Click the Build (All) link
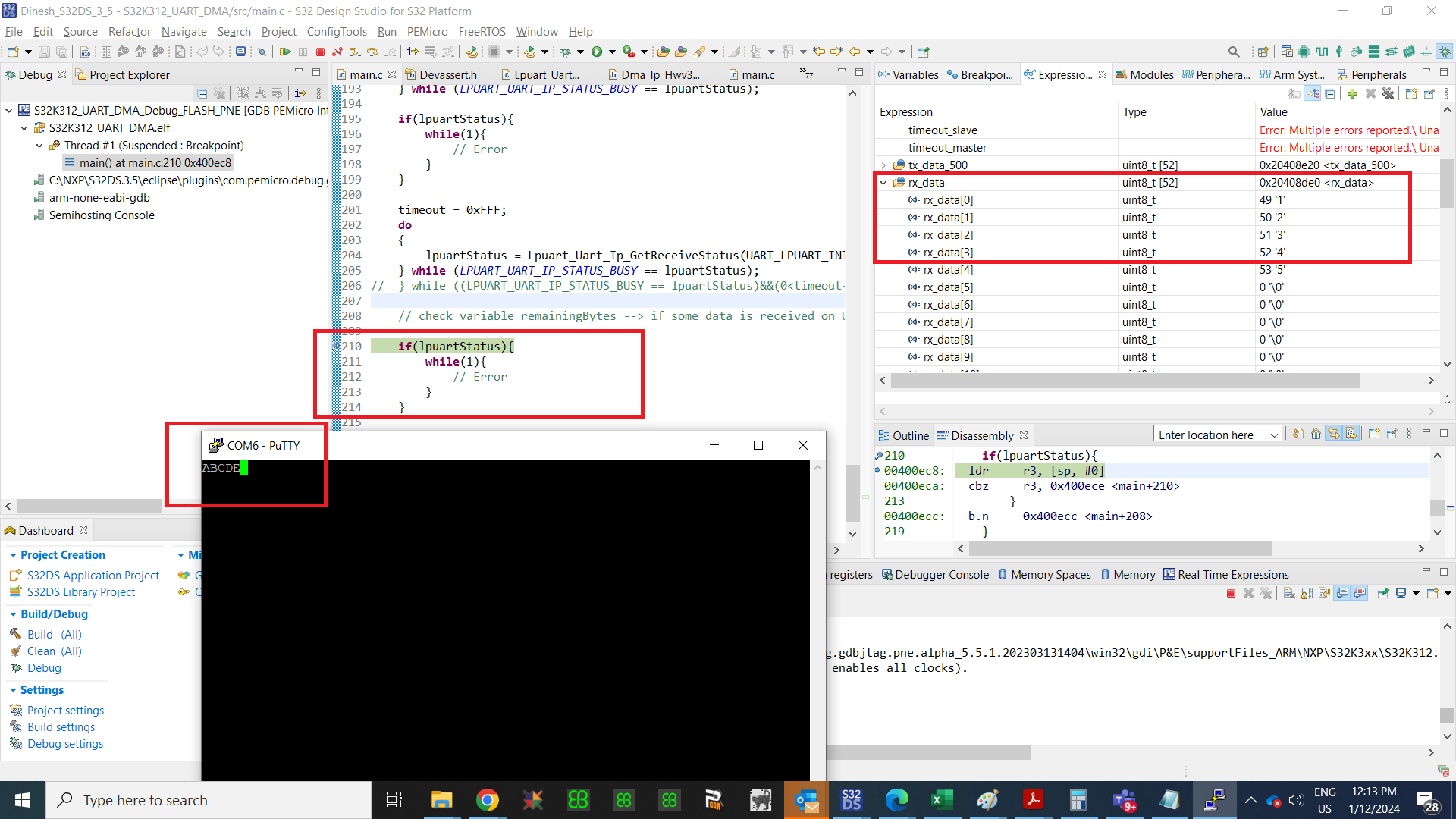 tap(54, 635)
